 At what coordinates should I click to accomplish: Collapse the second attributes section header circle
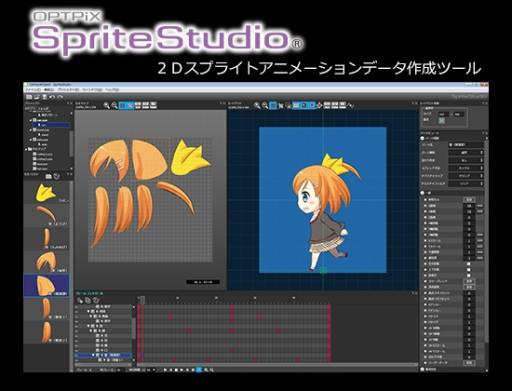(x=422, y=193)
